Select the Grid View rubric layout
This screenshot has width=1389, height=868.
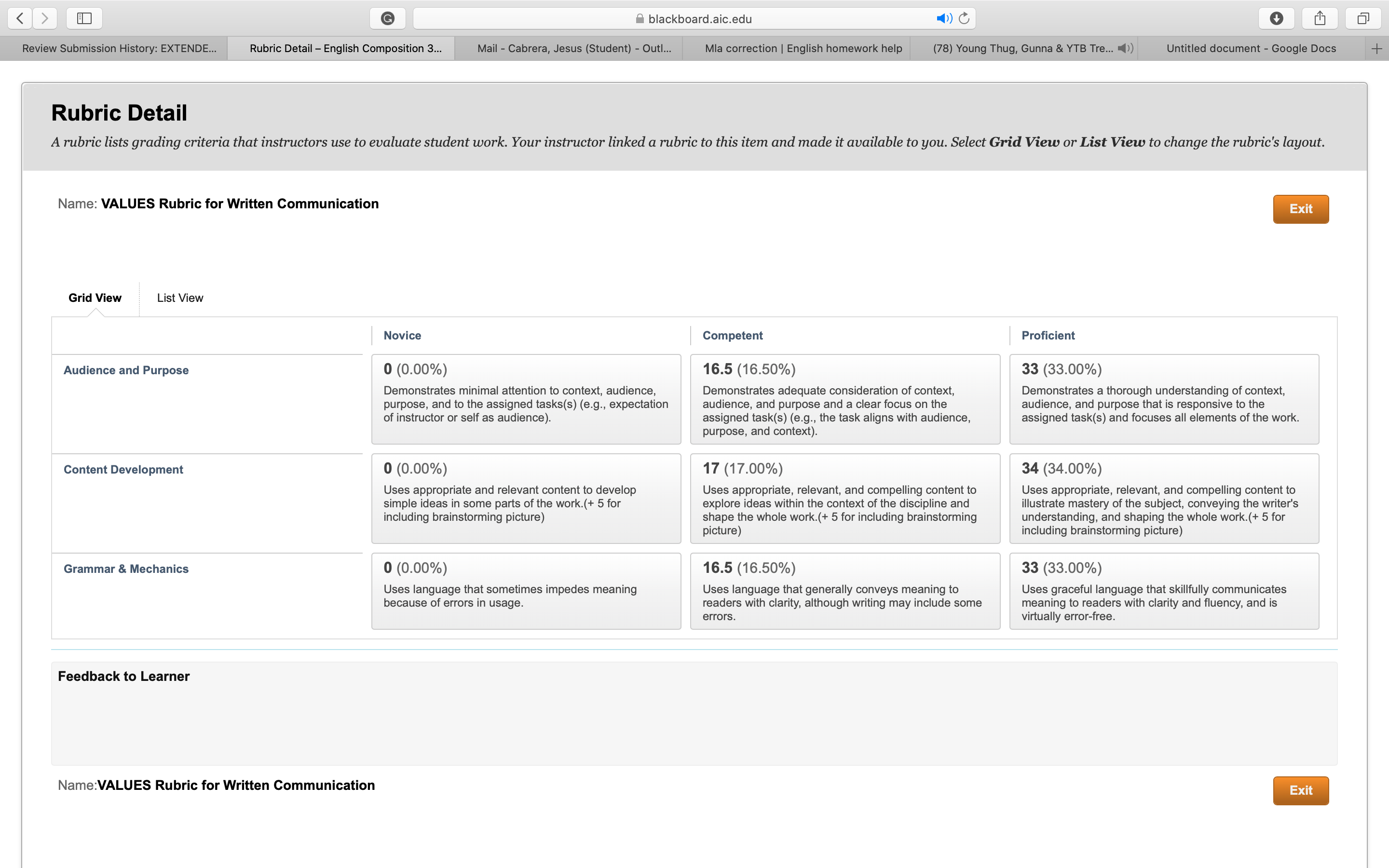[95, 298]
